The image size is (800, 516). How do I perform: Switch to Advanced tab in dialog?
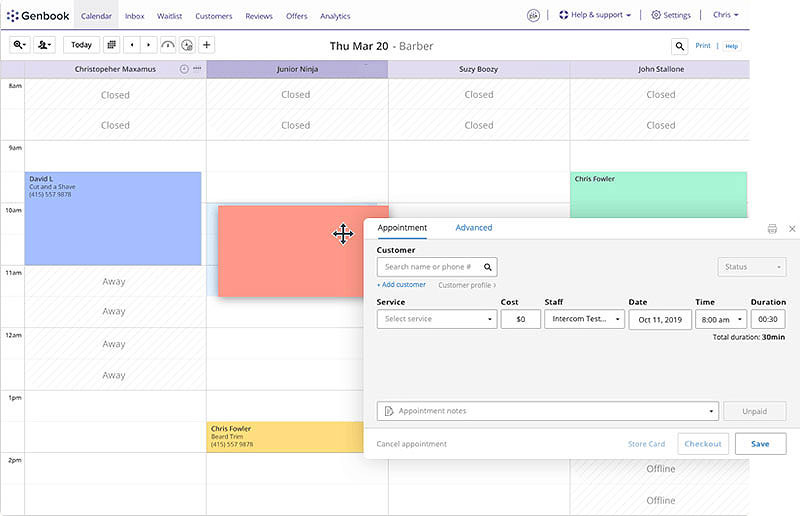pyautogui.click(x=473, y=228)
